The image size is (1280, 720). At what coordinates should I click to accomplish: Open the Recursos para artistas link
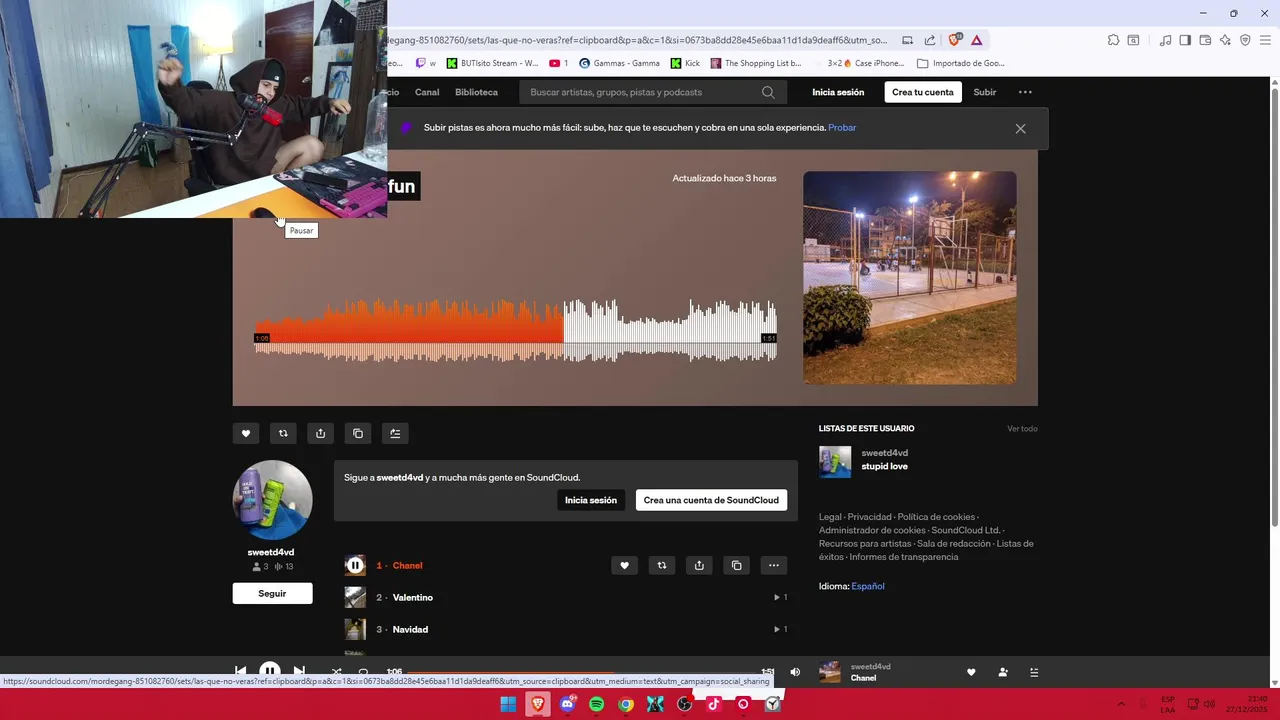(865, 543)
